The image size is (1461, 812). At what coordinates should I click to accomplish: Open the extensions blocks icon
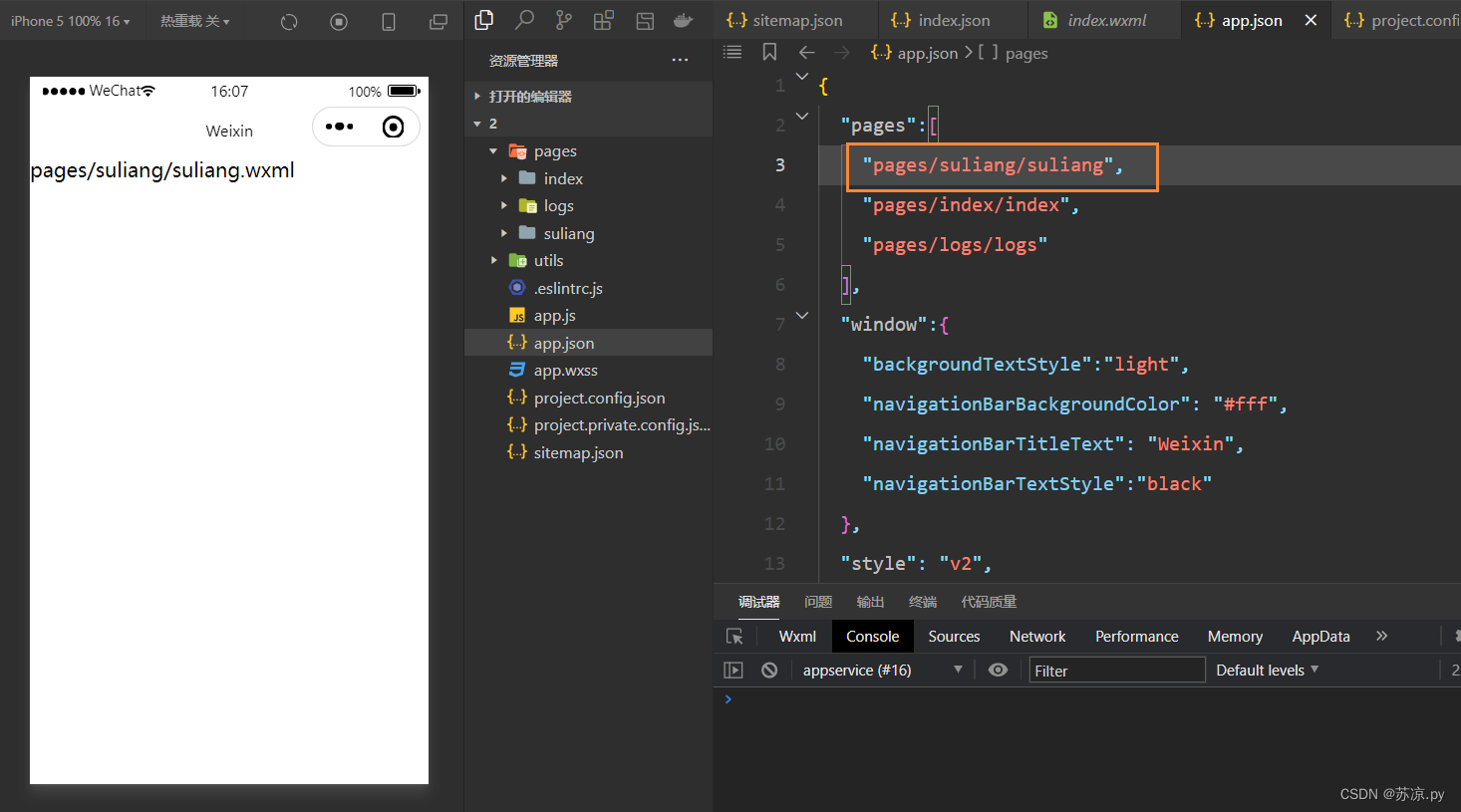click(x=603, y=20)
